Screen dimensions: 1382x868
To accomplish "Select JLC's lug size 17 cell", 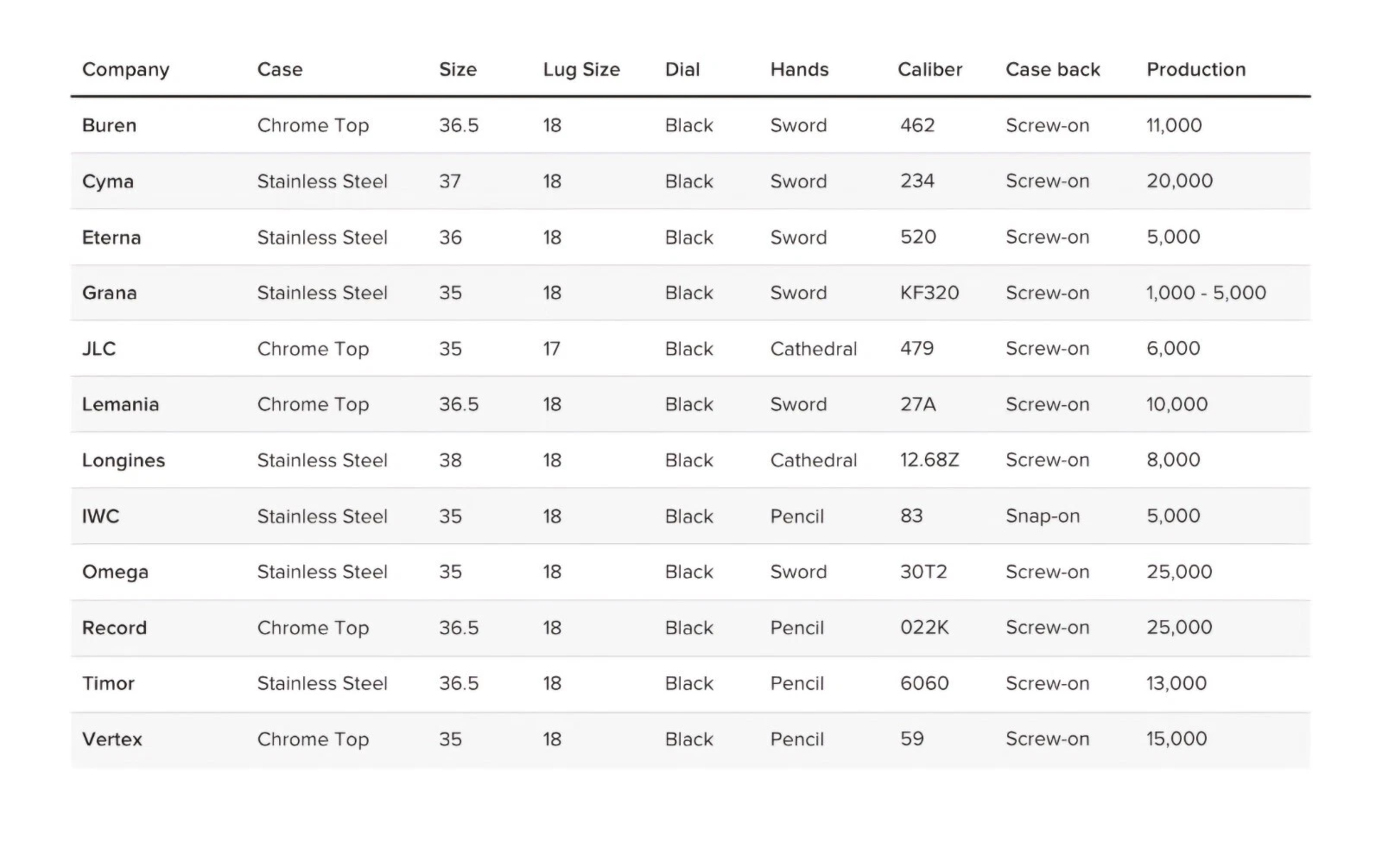I will [552, 349].
